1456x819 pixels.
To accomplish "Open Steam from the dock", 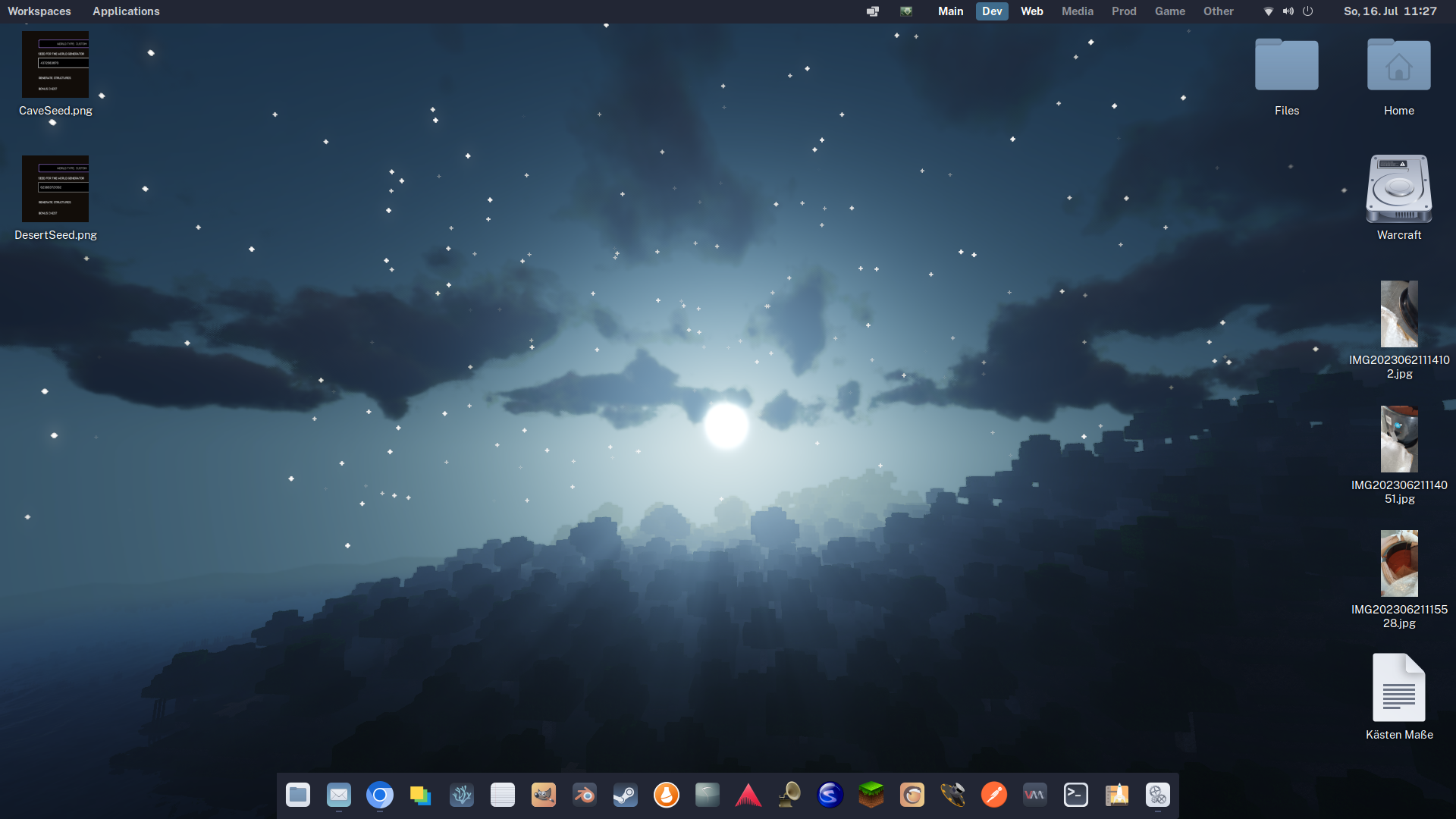I will pyautogui.click(x=625, y=795).
